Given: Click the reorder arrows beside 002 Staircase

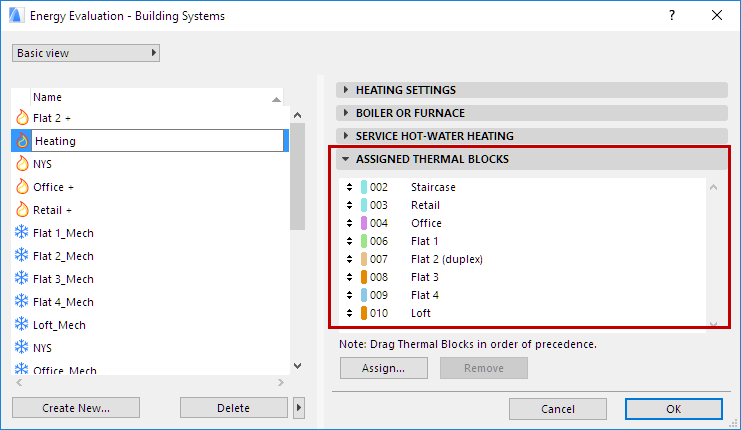Looking at the screenshot, I should (x=347, y=187).
